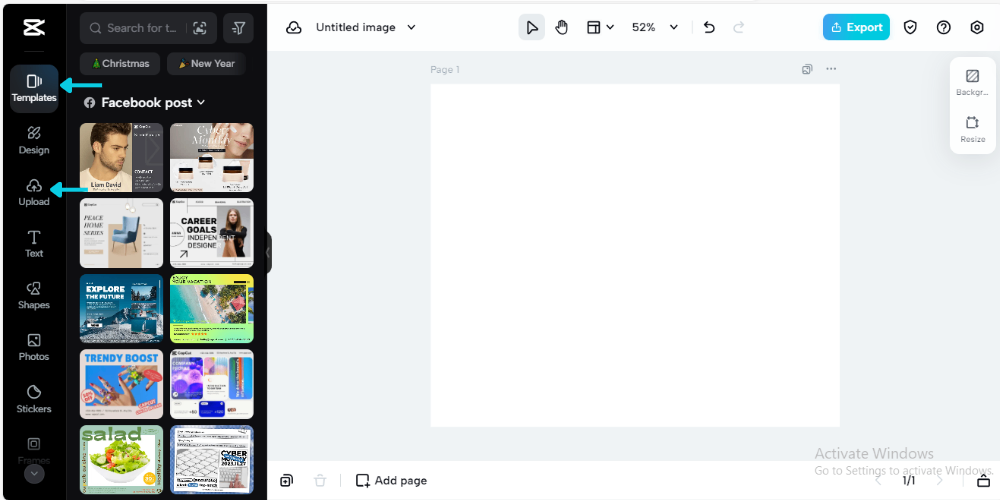Collapse the templates side panel
1000x500 pixels.
[x=268, y=253]
